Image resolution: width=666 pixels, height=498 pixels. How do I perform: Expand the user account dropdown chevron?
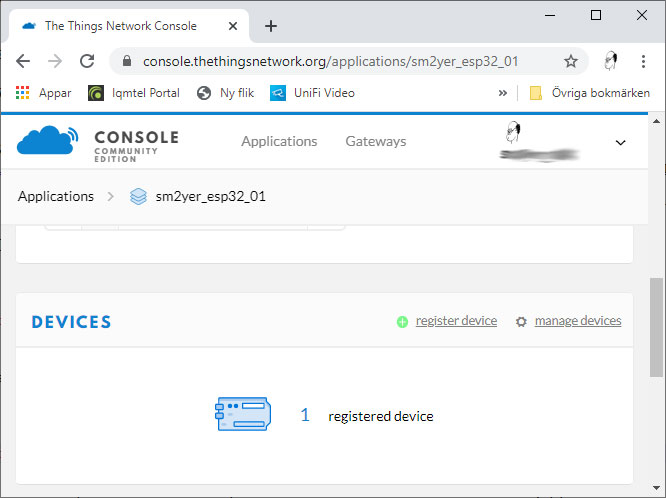point(620,142)
